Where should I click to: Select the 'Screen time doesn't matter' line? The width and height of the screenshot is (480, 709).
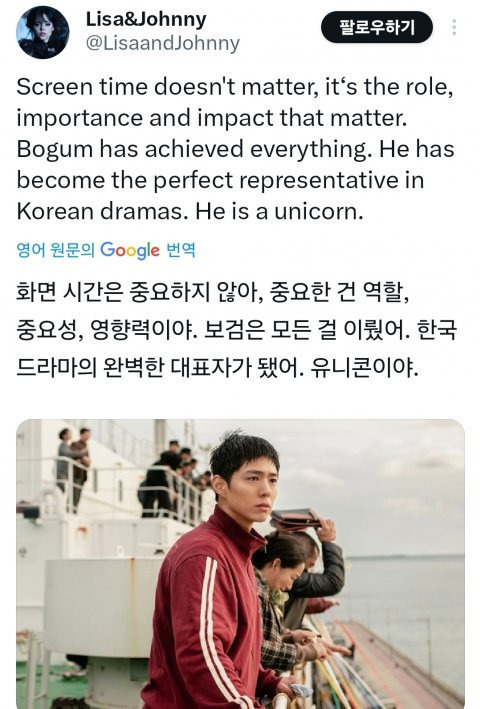[x=235, y=86]
